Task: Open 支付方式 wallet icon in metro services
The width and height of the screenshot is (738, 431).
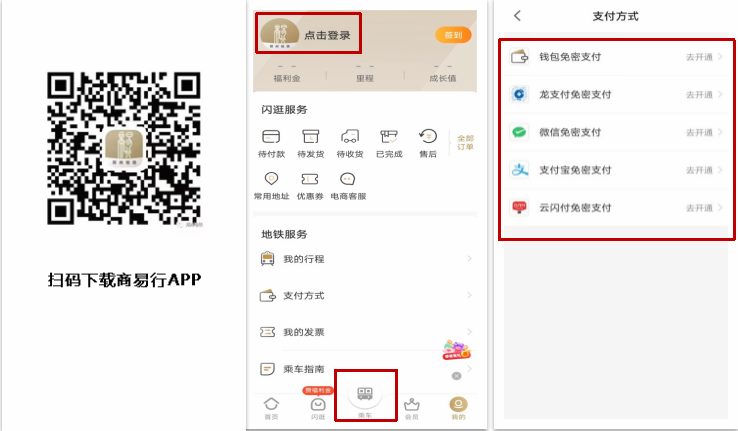Action: [x=268, y=295]
